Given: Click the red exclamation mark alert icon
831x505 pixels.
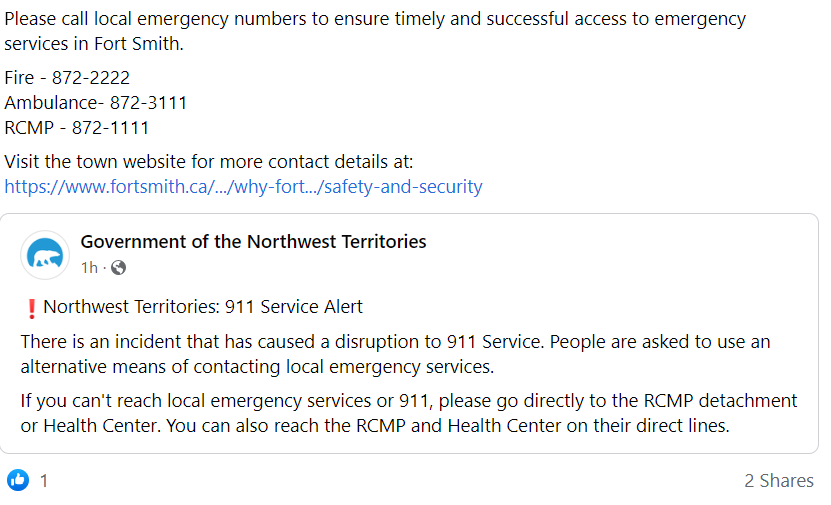Looking at the screenshot, I should 30,308.
